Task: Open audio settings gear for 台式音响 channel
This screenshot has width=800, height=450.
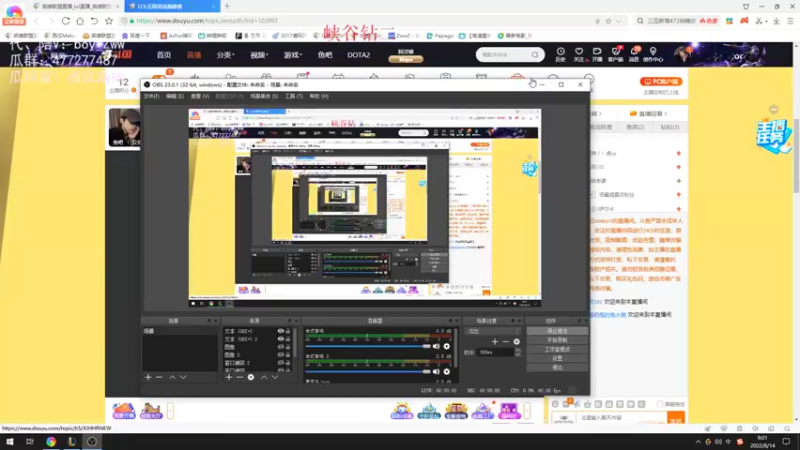Action: tap(446, 346)
